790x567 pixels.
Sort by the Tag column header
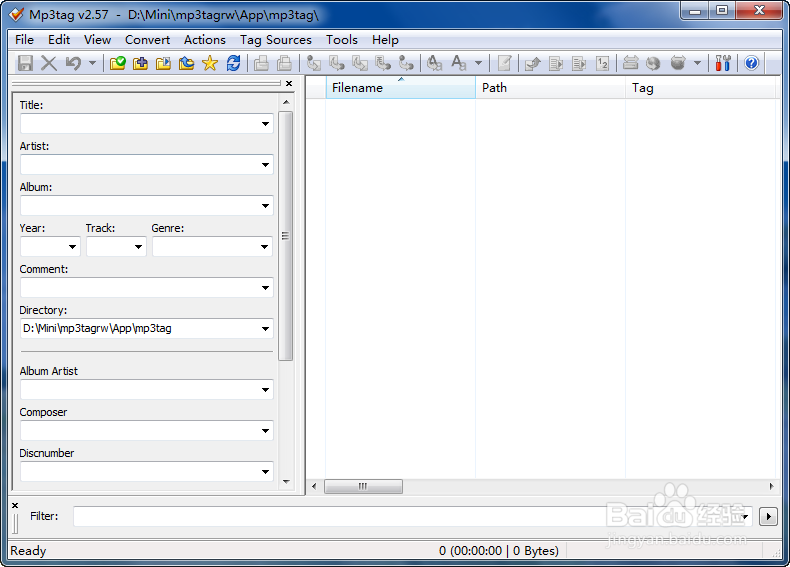pos(700,88)
